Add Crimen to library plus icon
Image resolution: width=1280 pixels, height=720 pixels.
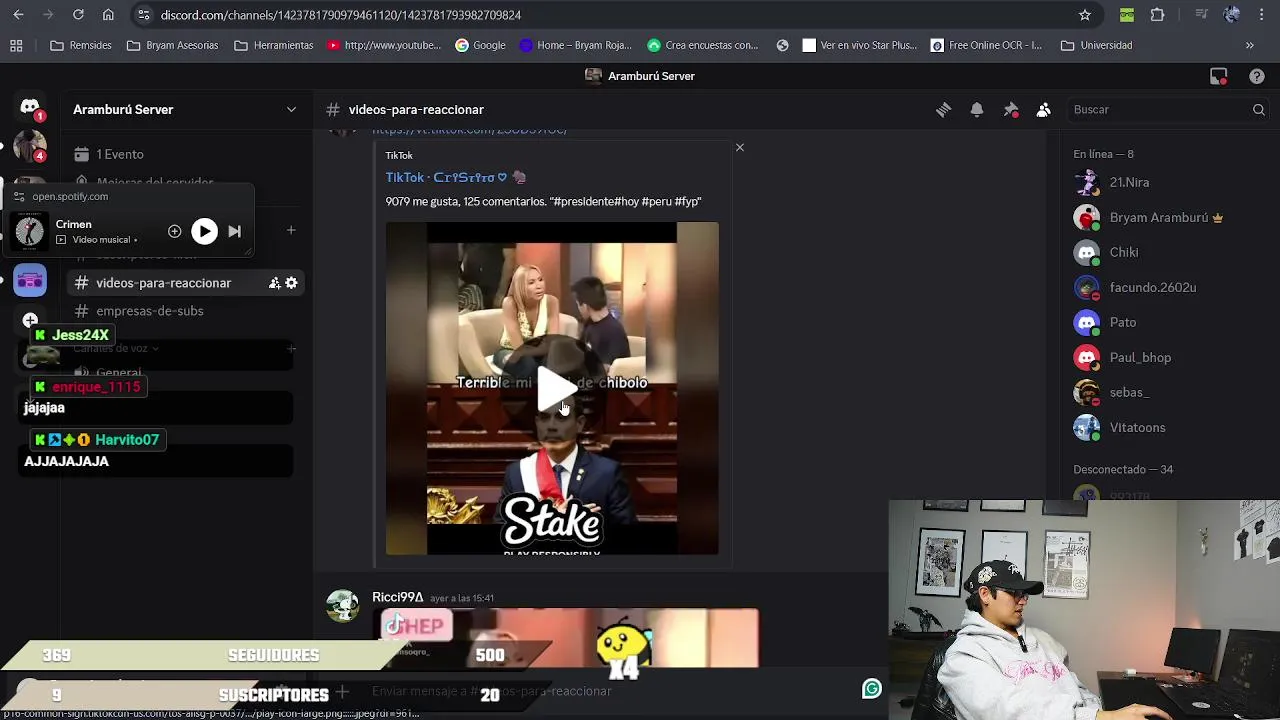pyautogui.click(x=175, y=231)
